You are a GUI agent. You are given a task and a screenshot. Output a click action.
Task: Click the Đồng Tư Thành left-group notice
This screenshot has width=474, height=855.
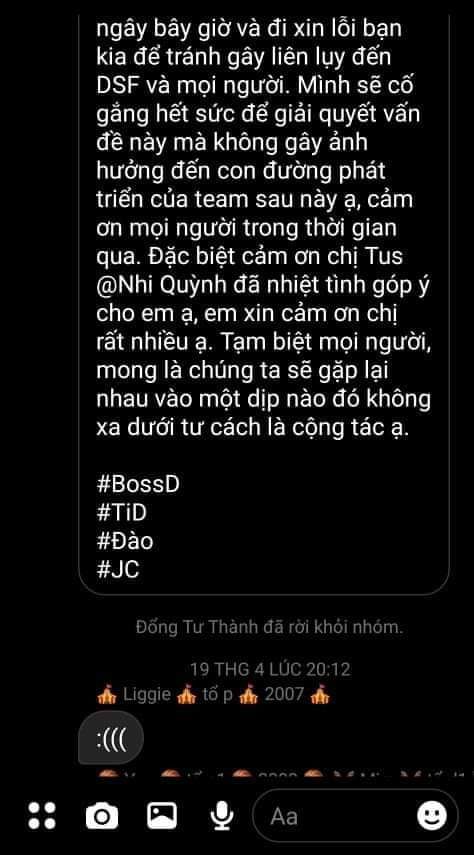[x=269, y=627]
